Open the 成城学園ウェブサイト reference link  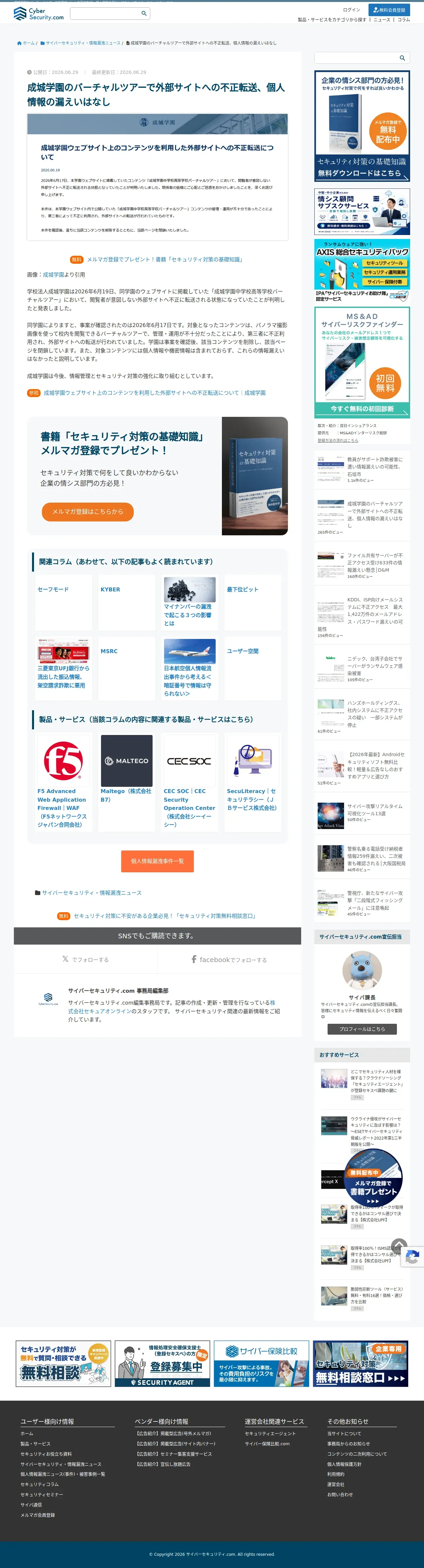point(155,393)
